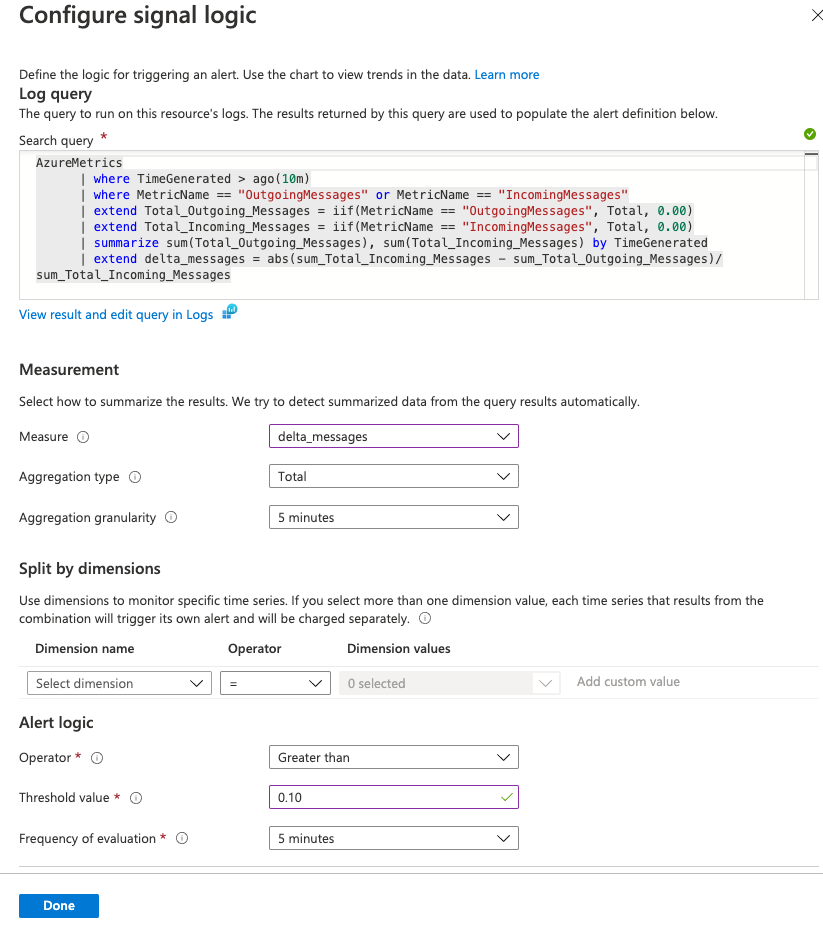Show info tooltip for Alert logic Operator
823x936 pixels.
97,758
